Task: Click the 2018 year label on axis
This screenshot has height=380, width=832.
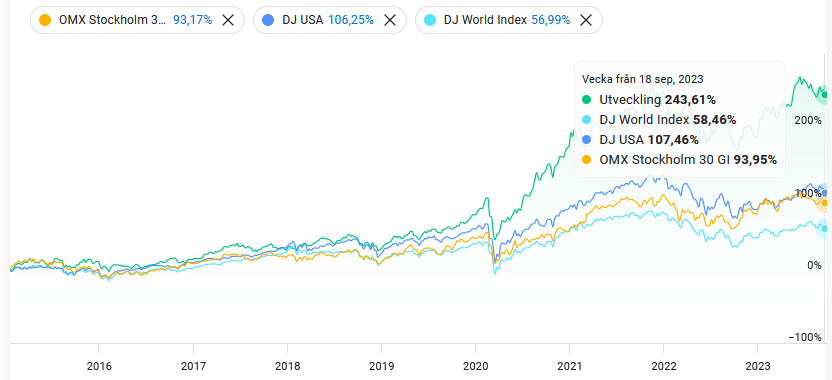Action: (x=287, y=366)
